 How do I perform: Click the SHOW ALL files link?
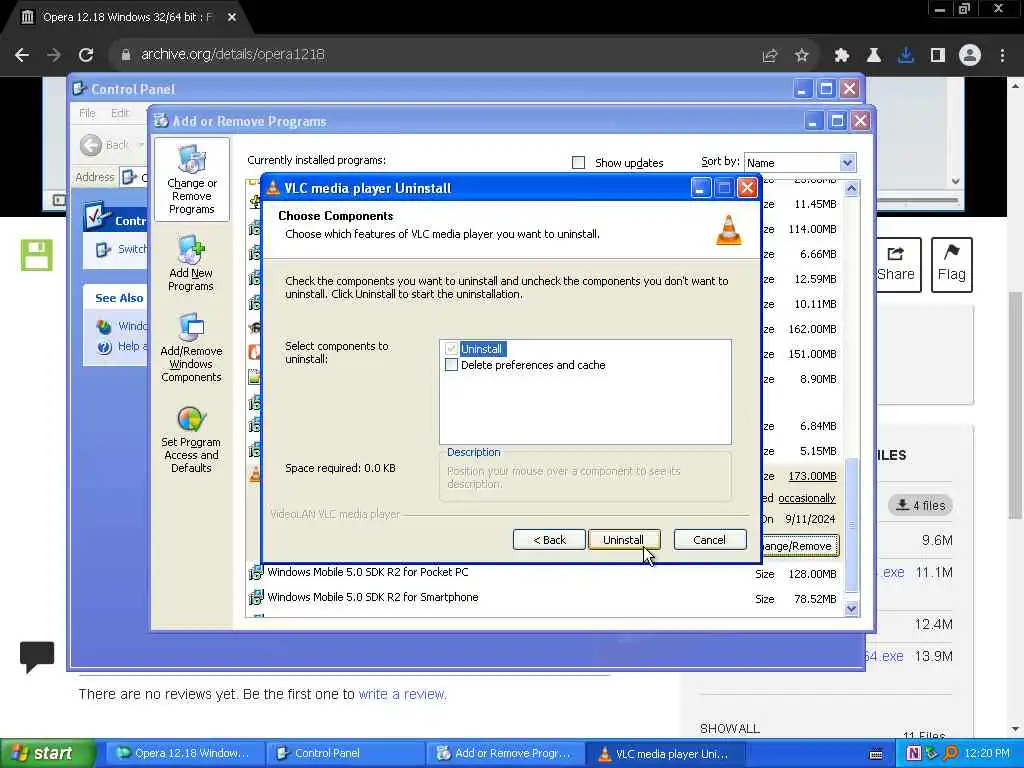730,728
